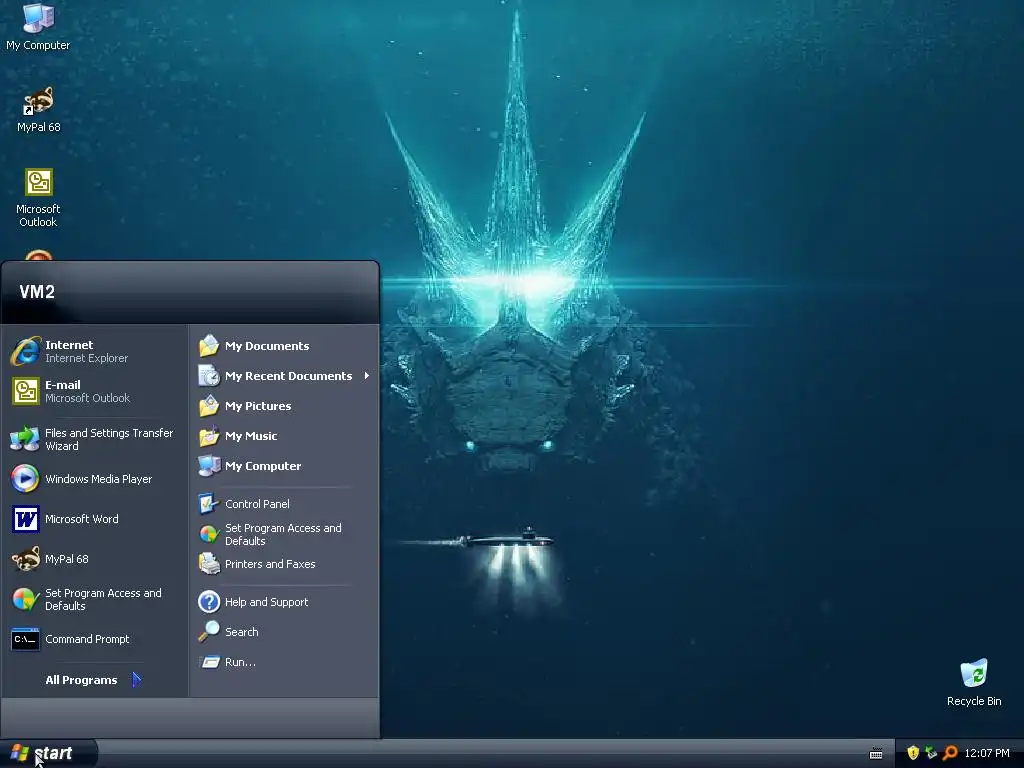Image resolution: width=1024 pixels, height=768 pixels.
Task: Expand My Recent Documents submenu
Action: point(285,376)
